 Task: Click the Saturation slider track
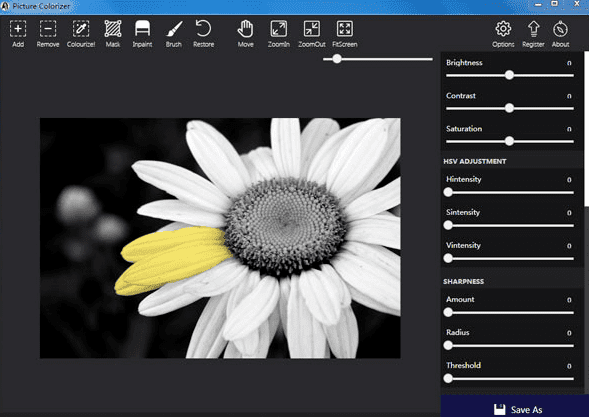510,141
